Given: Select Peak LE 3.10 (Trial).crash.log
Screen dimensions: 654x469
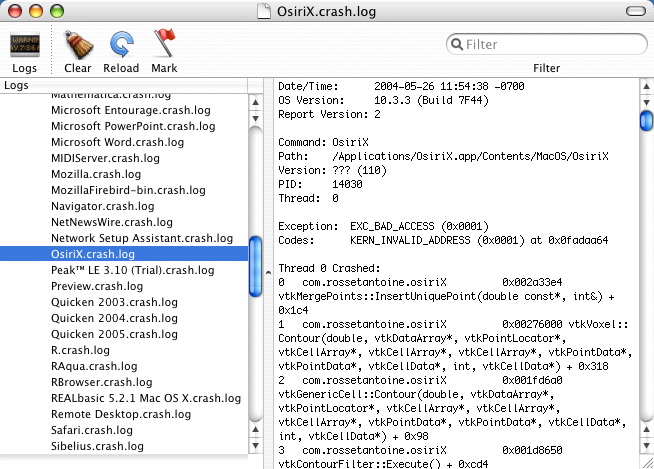Looking at the screenshot, I should 133,270.
